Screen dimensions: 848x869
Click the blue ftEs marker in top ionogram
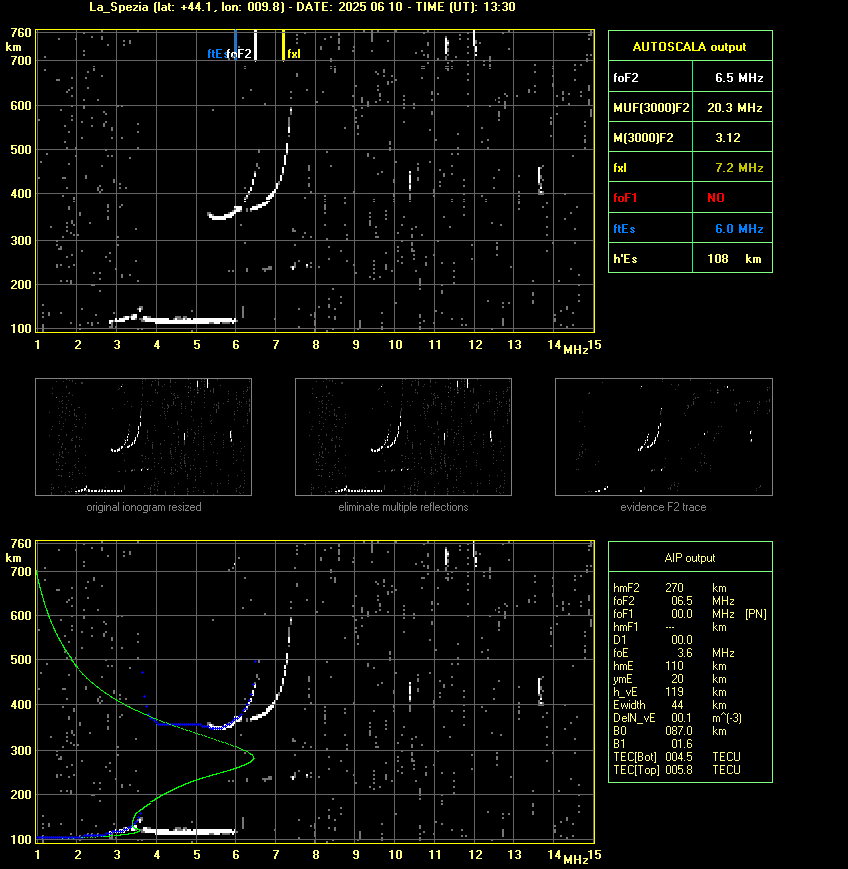236,45
